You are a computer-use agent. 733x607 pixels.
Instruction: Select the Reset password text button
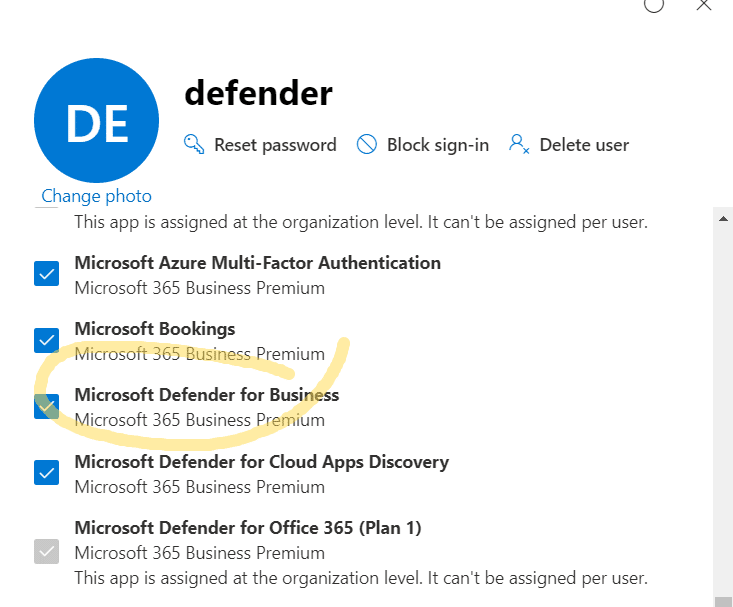click(275, 145)
